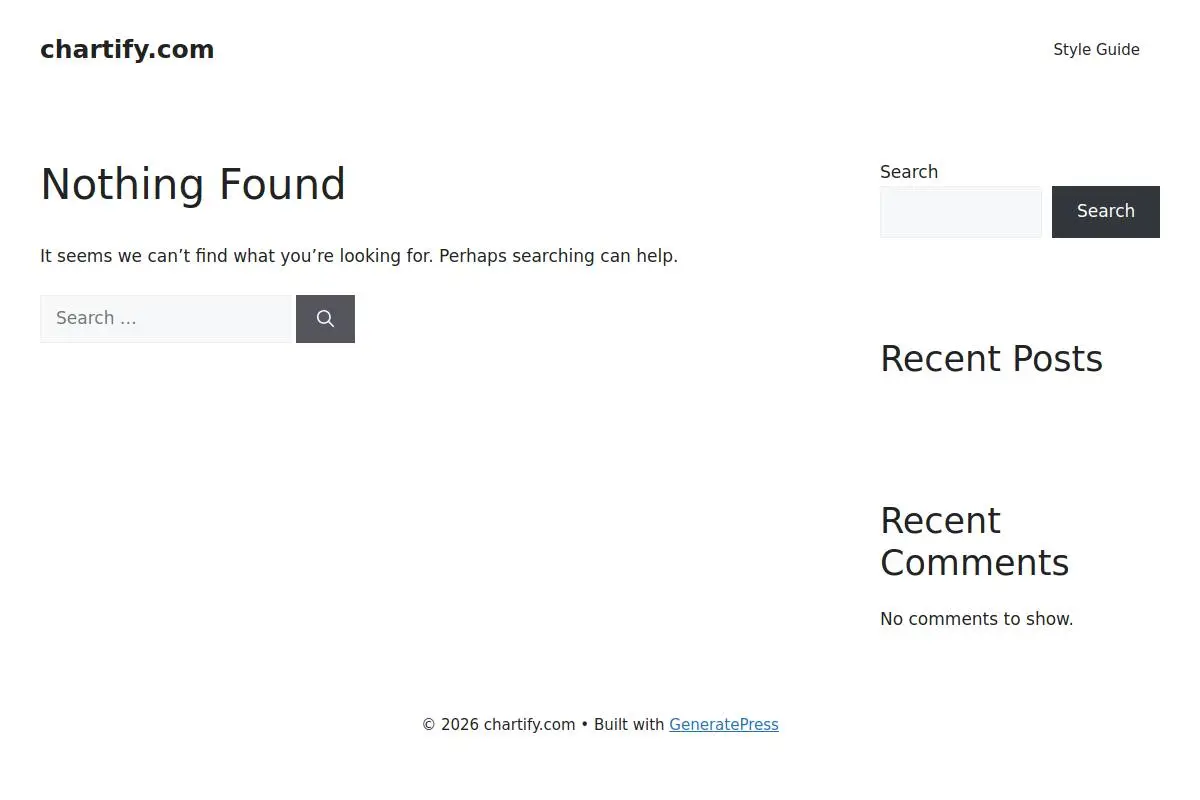Click the "Nothing Found" page heading
Screen dimensions: 1200x800
click(x=193, y=185)
